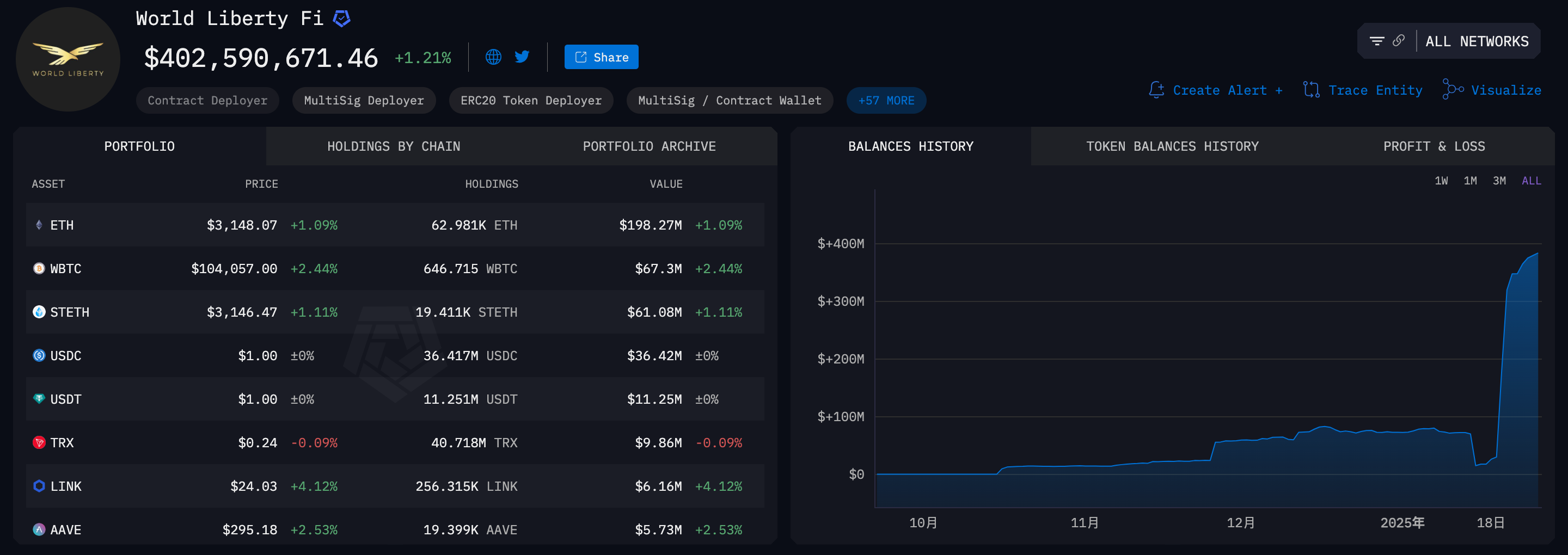Switch to Holdings By Chain tab
The height and width of the screenshot is (555, 1568).
393,147
